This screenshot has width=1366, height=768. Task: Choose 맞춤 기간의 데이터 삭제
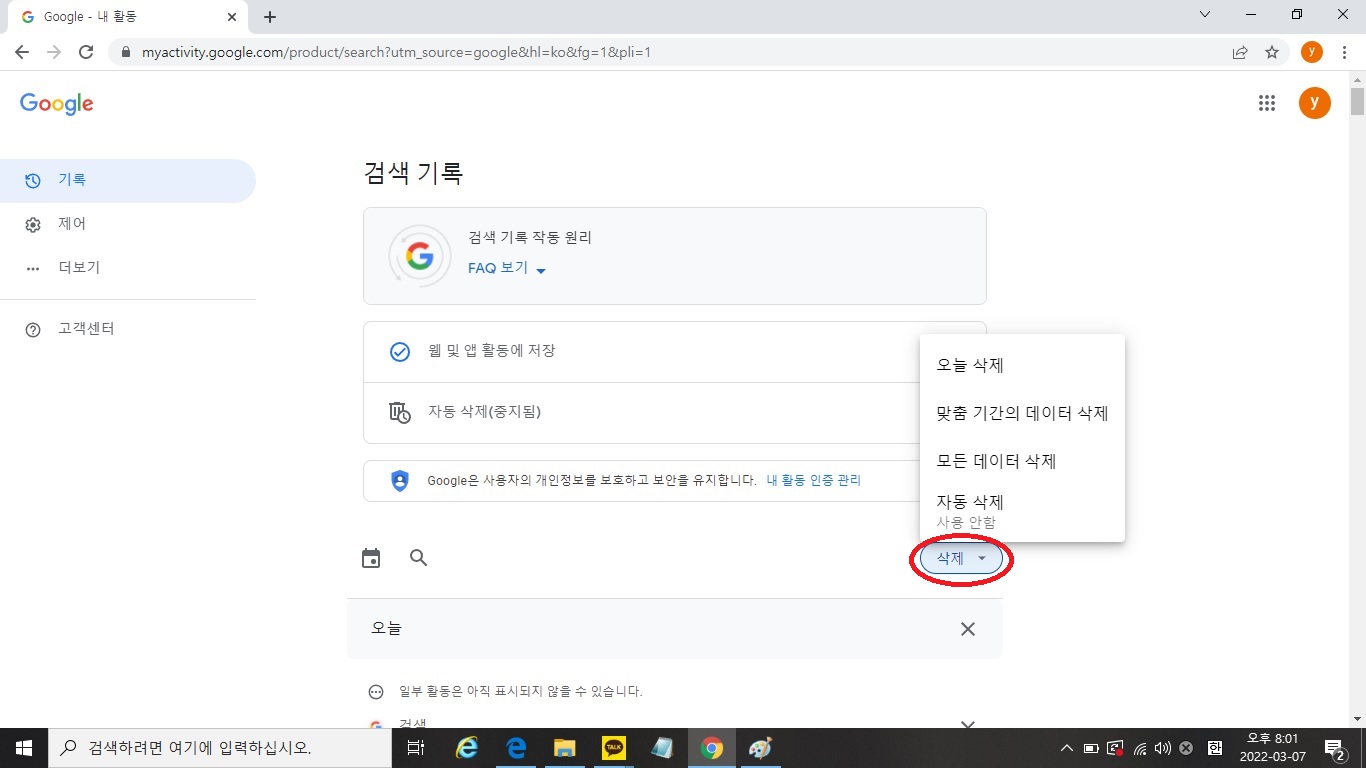point(1022,413)
